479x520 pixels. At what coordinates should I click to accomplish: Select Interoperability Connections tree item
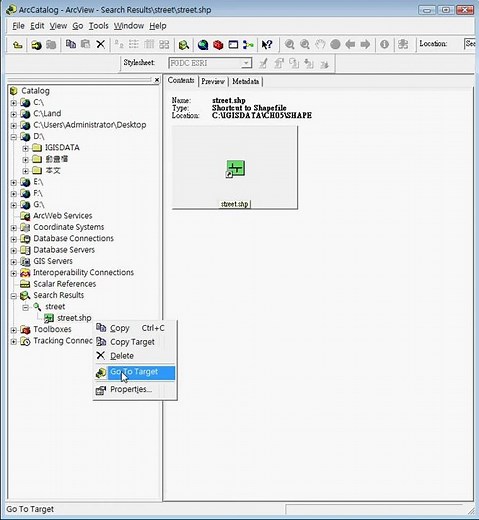tap(83, 273)
